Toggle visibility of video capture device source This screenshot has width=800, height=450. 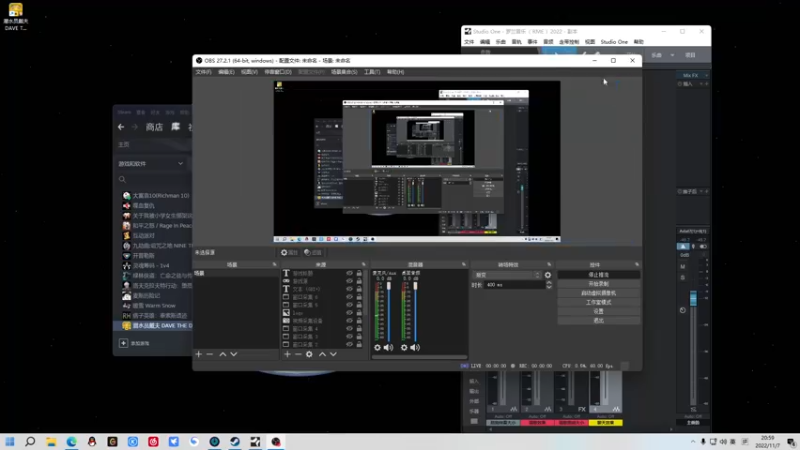tap(349, 321)
